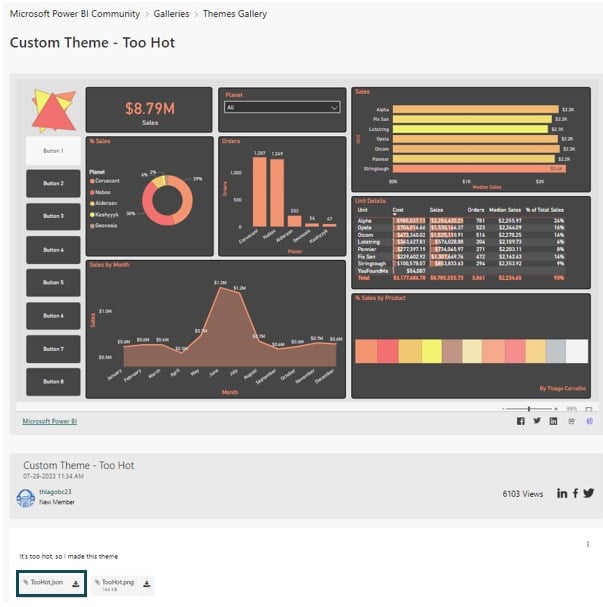Open the Microsoft Power BI footer link
This screenshot has width=603, height=607.
coord(50,421)
